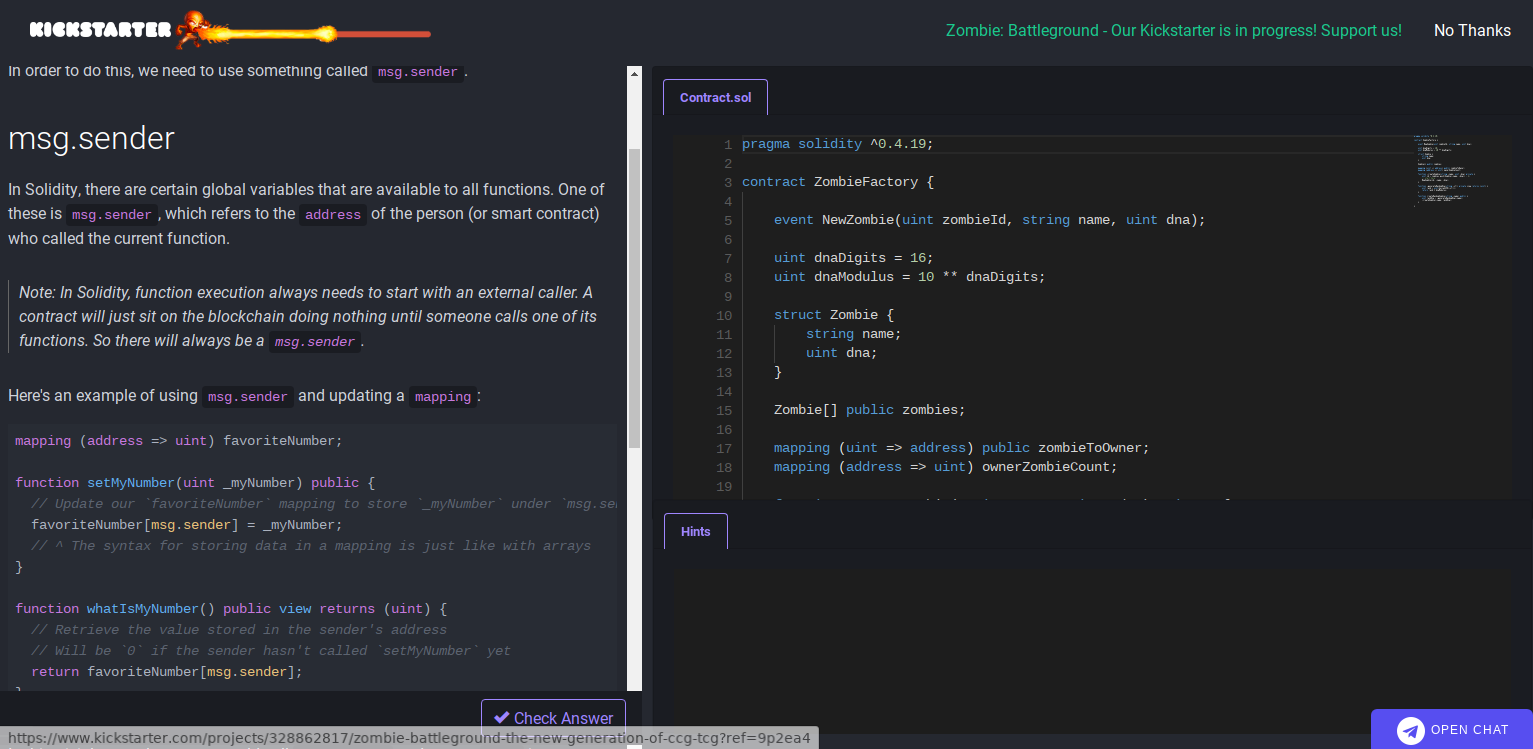This screenshot has width=1533, height=749.
Task: Click line number 10 in gutter
Action: tap(723, 315)
